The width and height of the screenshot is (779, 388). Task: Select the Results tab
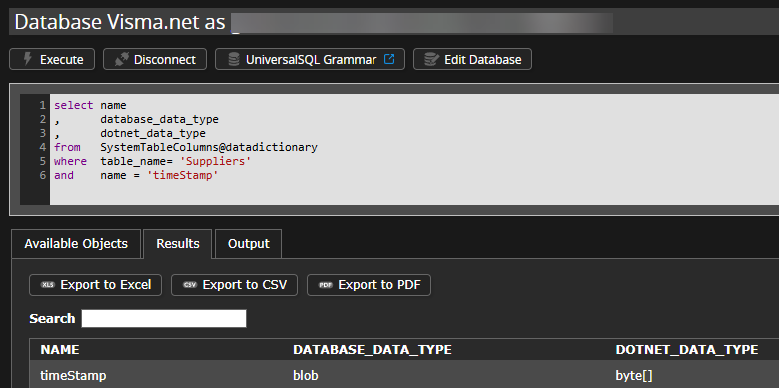pos(178,243)
